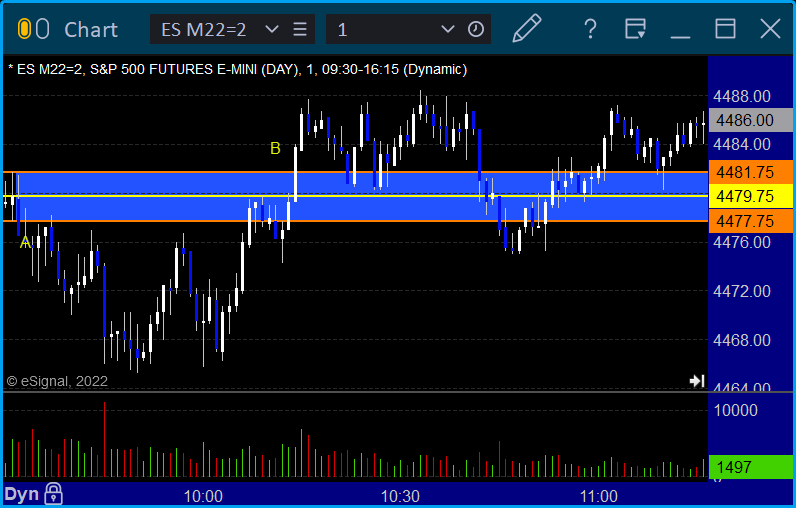Click the yellow link chain icon

point(24,29)
